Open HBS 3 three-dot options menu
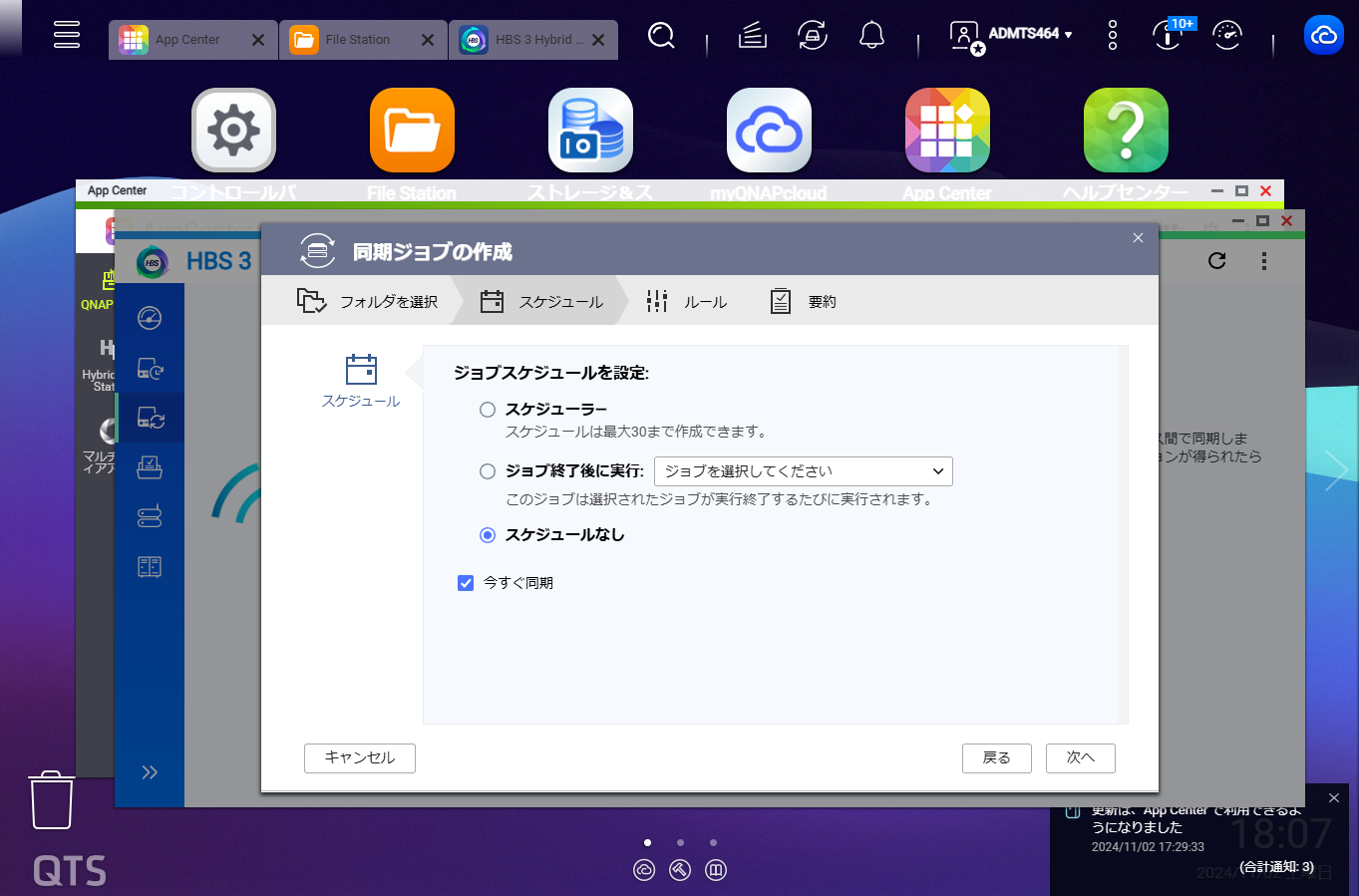The image size is (1359, 896). 1264,261
